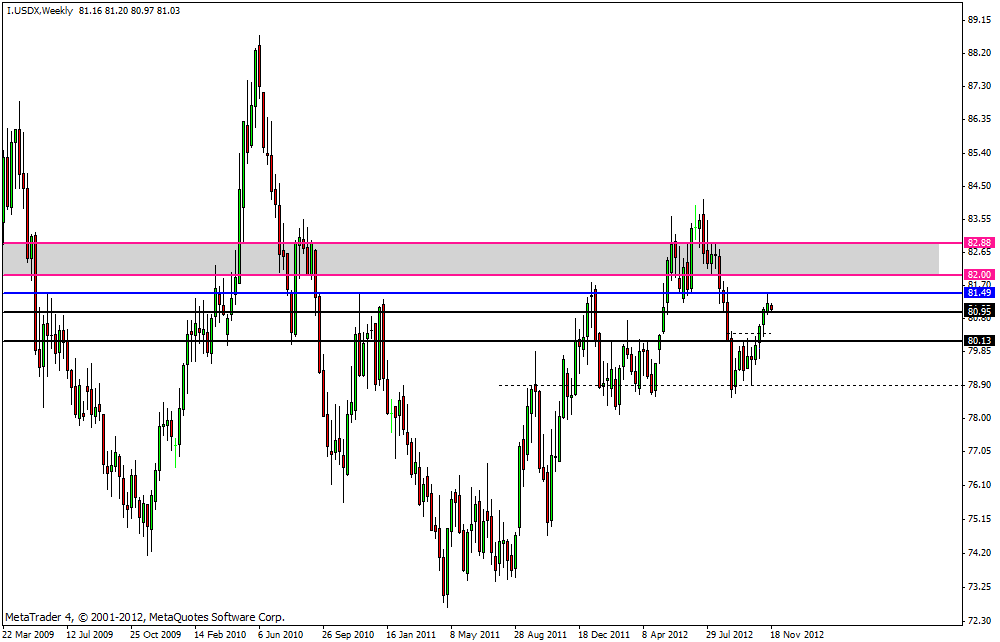Select the 8 May 2011 date marker
The width and height of the screenshot is (1000, 642).
tap(474, 634)
